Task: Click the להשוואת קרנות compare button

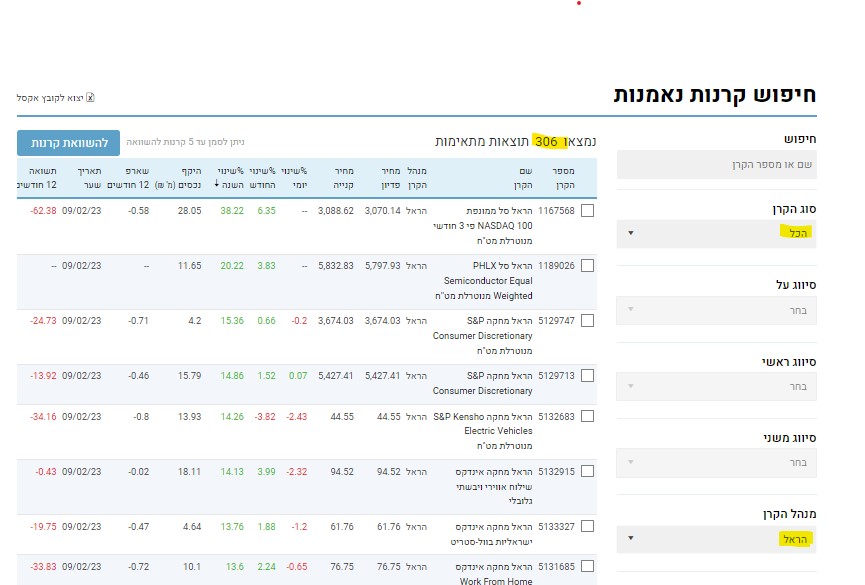Action: click(68, 143)
